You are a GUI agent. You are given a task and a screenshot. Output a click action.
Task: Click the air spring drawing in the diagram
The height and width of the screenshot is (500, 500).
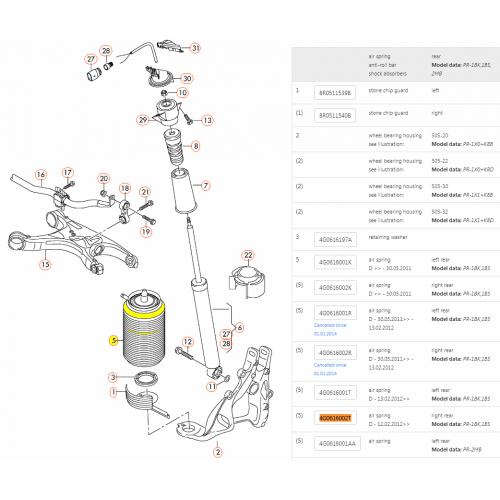[x=144, y=328]
